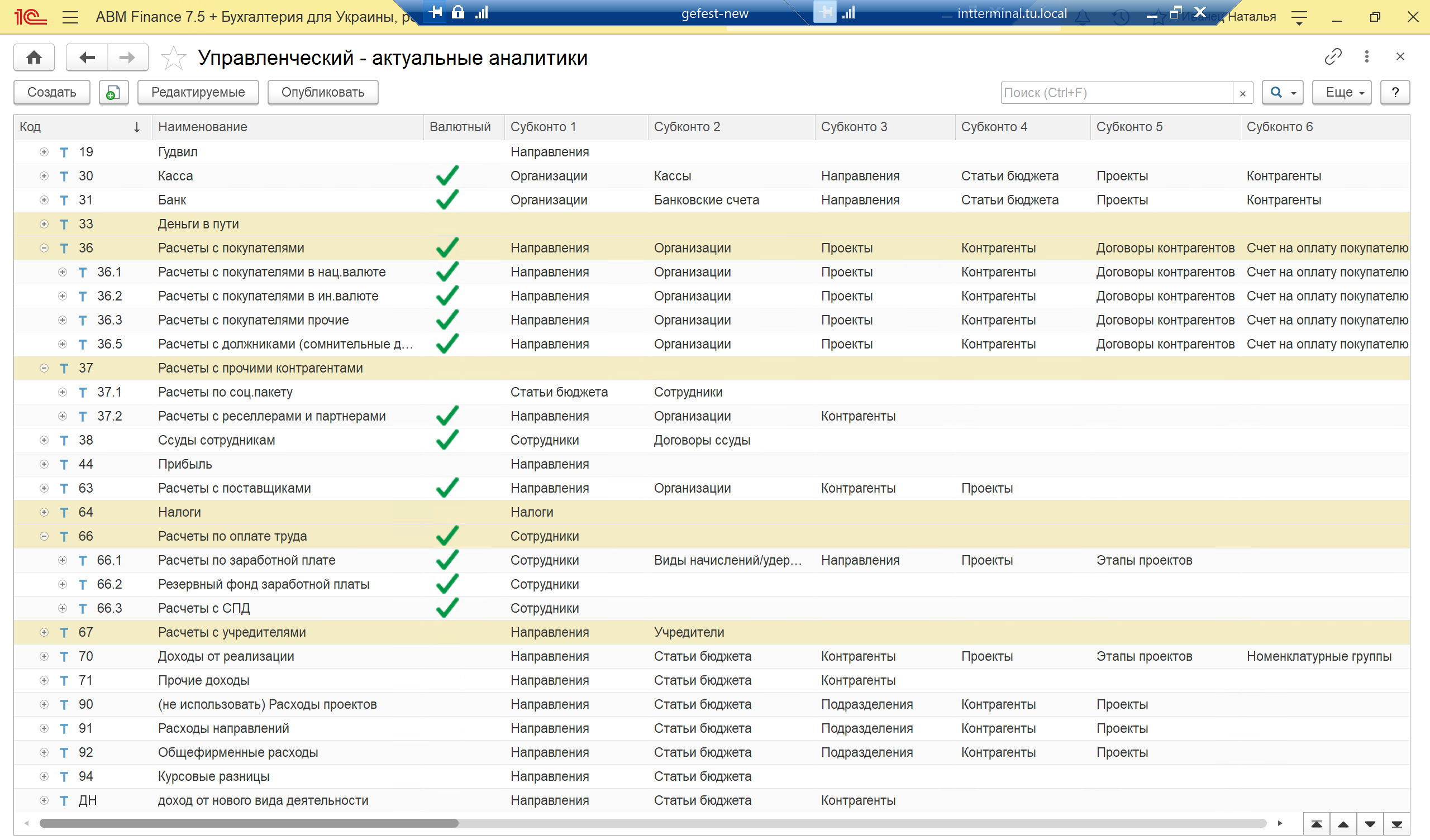Expand account 33 Деньги в пути

tap(44, 224)
